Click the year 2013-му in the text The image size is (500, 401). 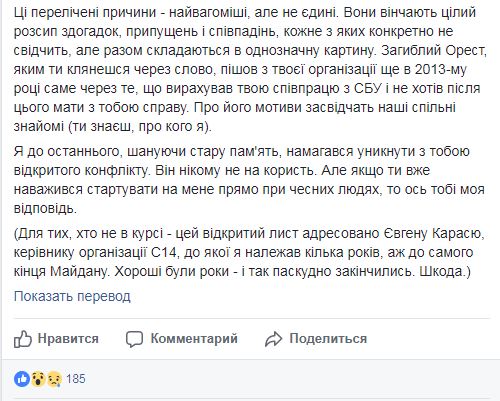click(x=441, y=70)
